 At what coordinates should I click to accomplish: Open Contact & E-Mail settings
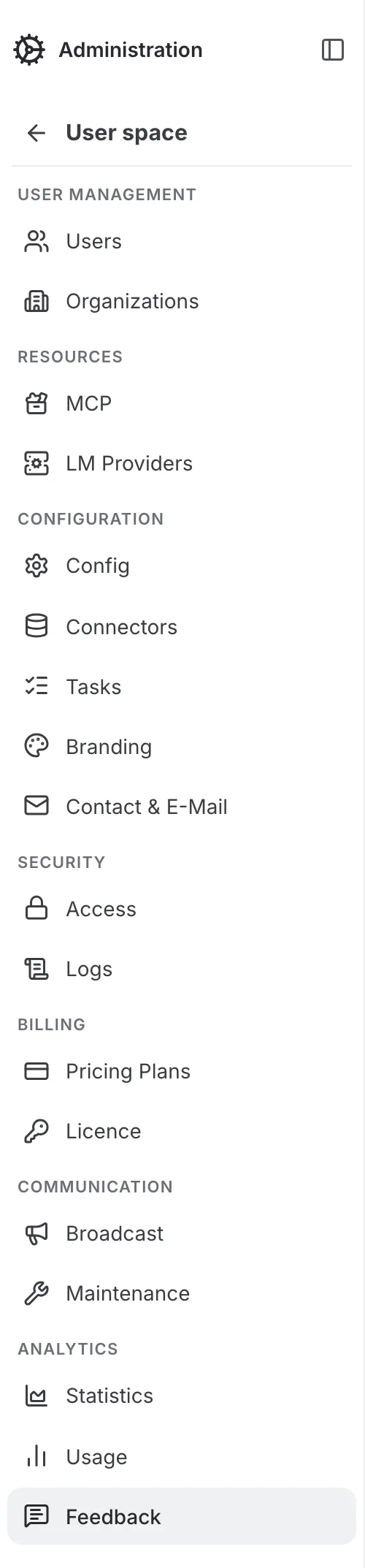tap(182, 807)
